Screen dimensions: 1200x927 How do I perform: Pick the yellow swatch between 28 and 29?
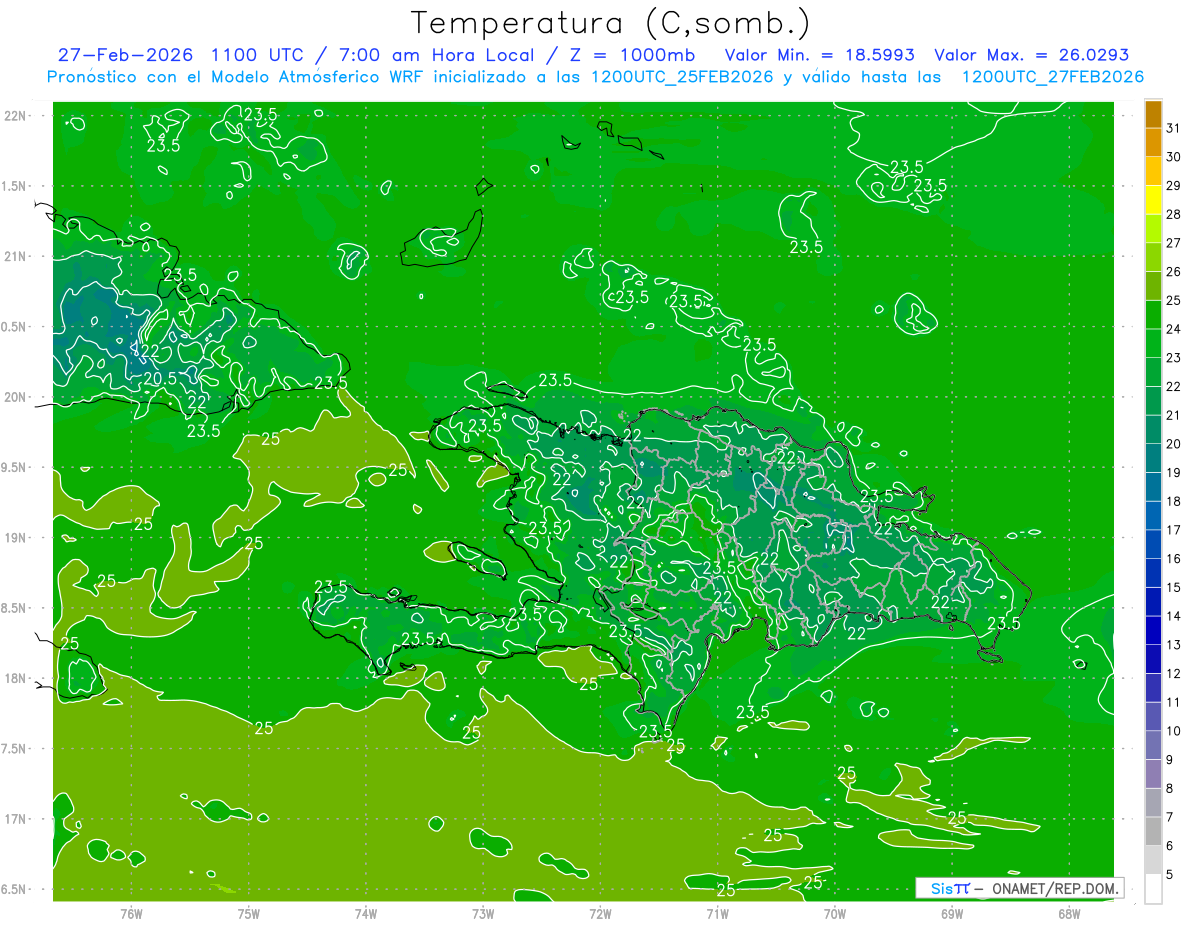point(1153,201)
